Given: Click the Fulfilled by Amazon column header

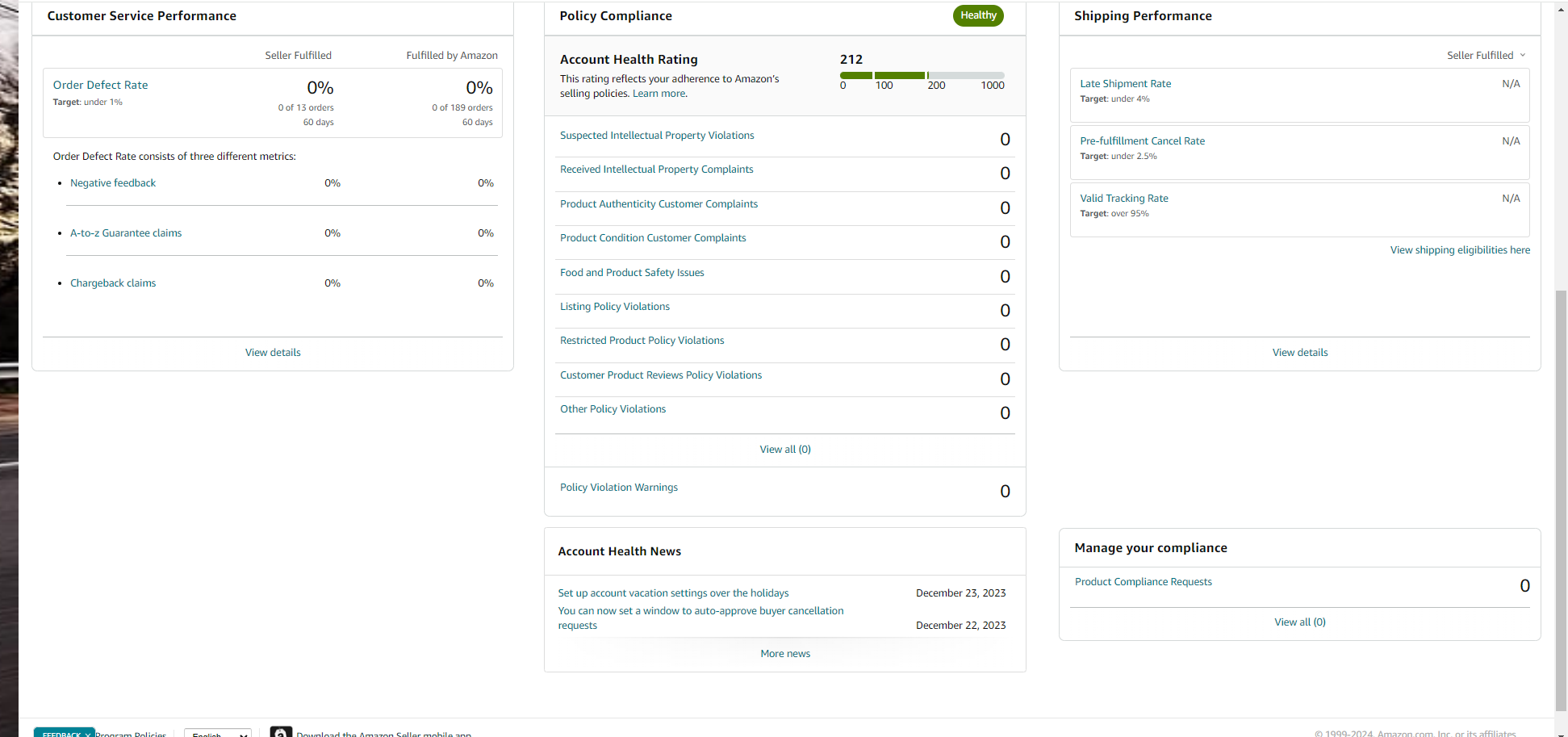Looking at the screenshot, I should point(452,56).
